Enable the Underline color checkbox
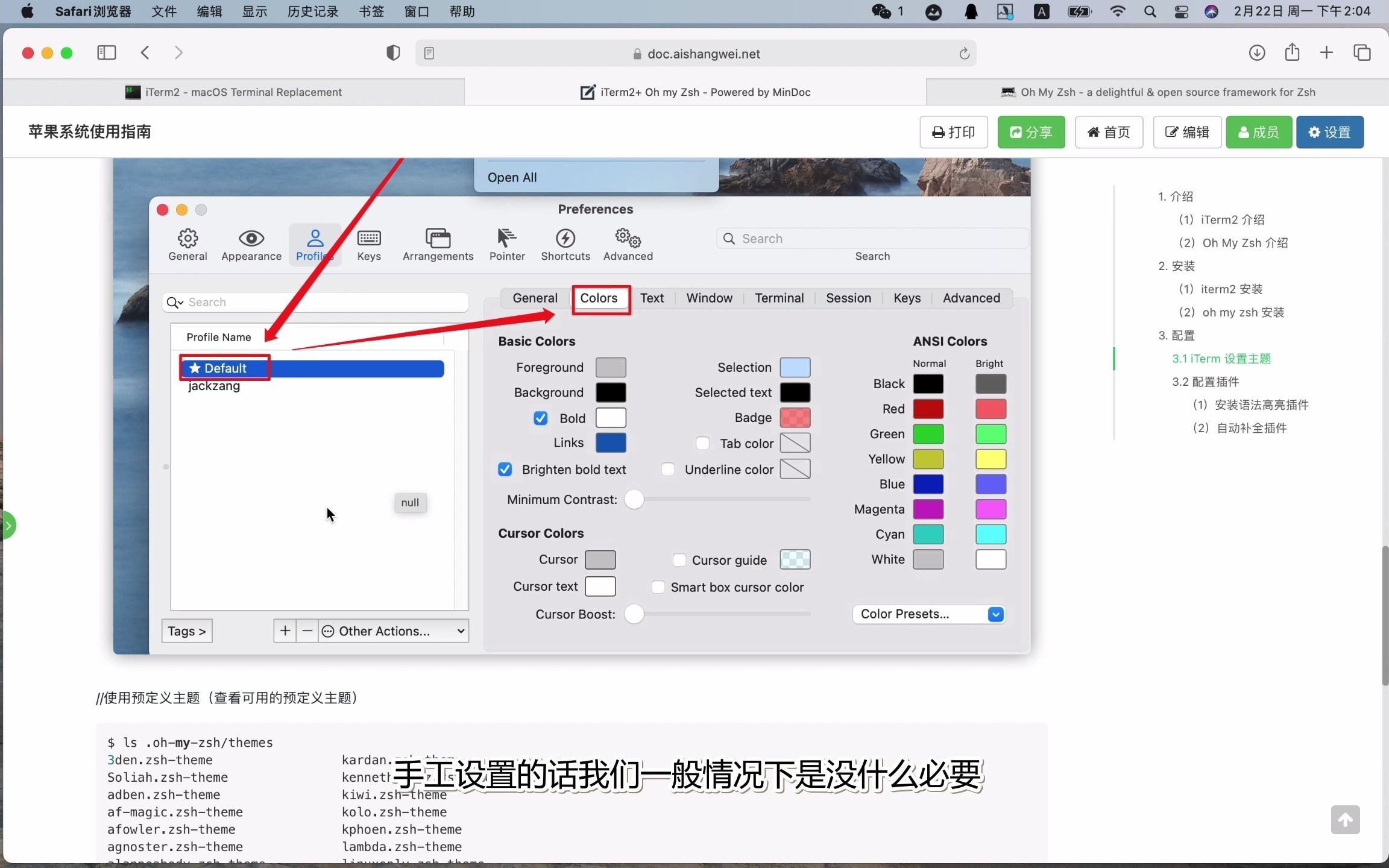This screenshot has height=868, width=1389. tap(668, 470)
